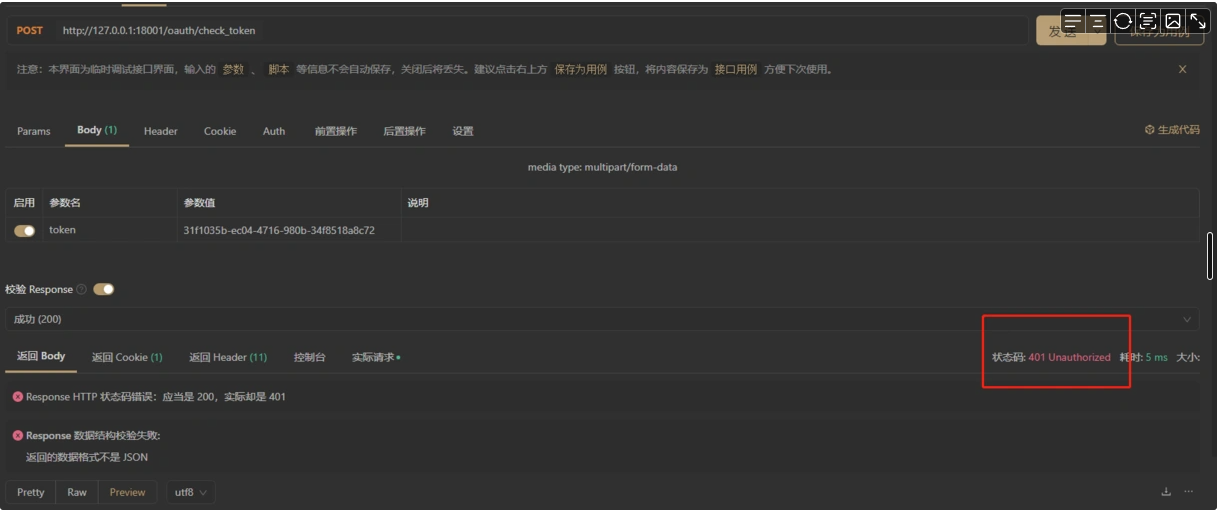
Task: Open the three-dots more options menu
Action: pos(1188,492)
